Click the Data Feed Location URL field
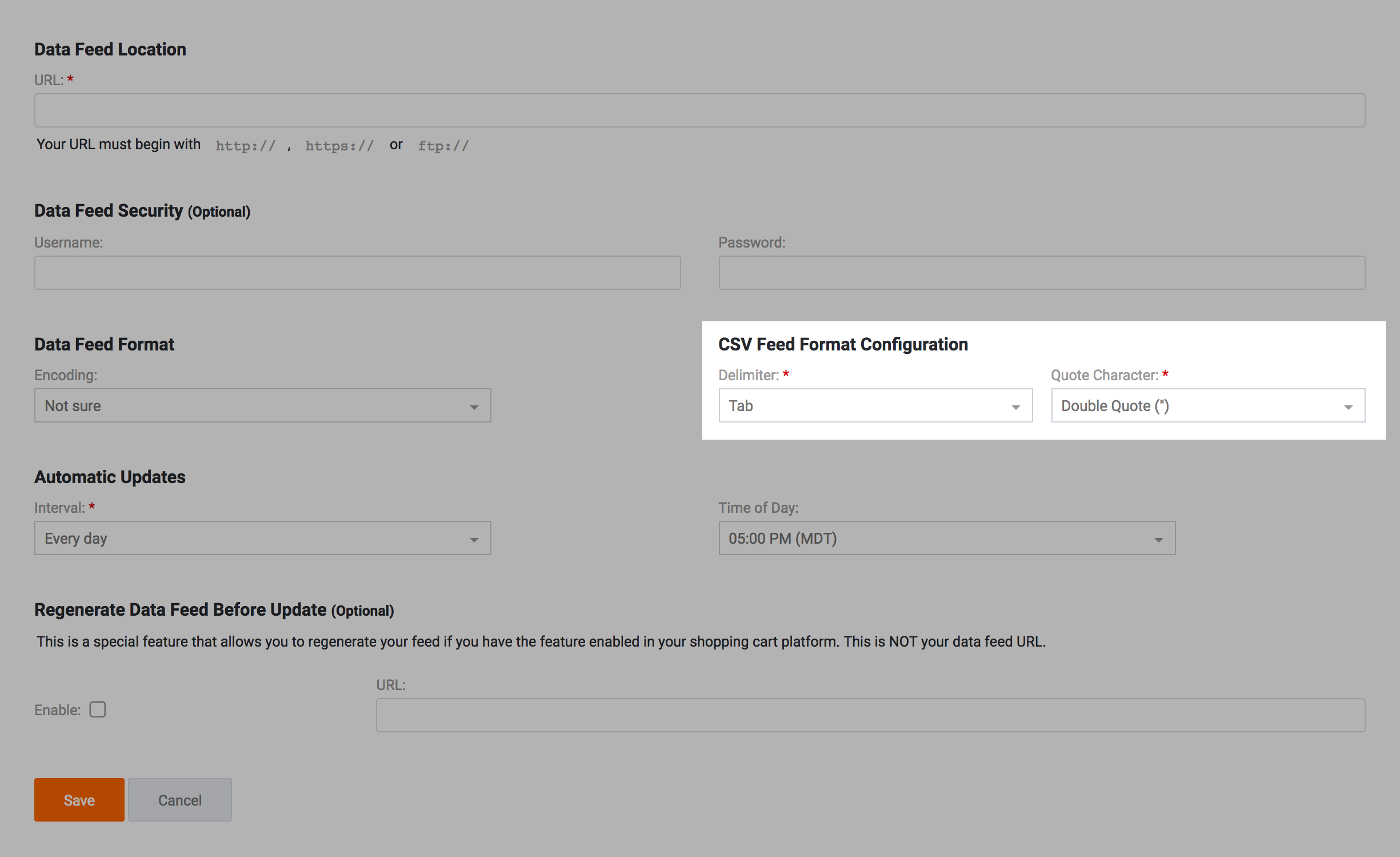This screenshot has height=857, width=1400. tap(699, 110)
